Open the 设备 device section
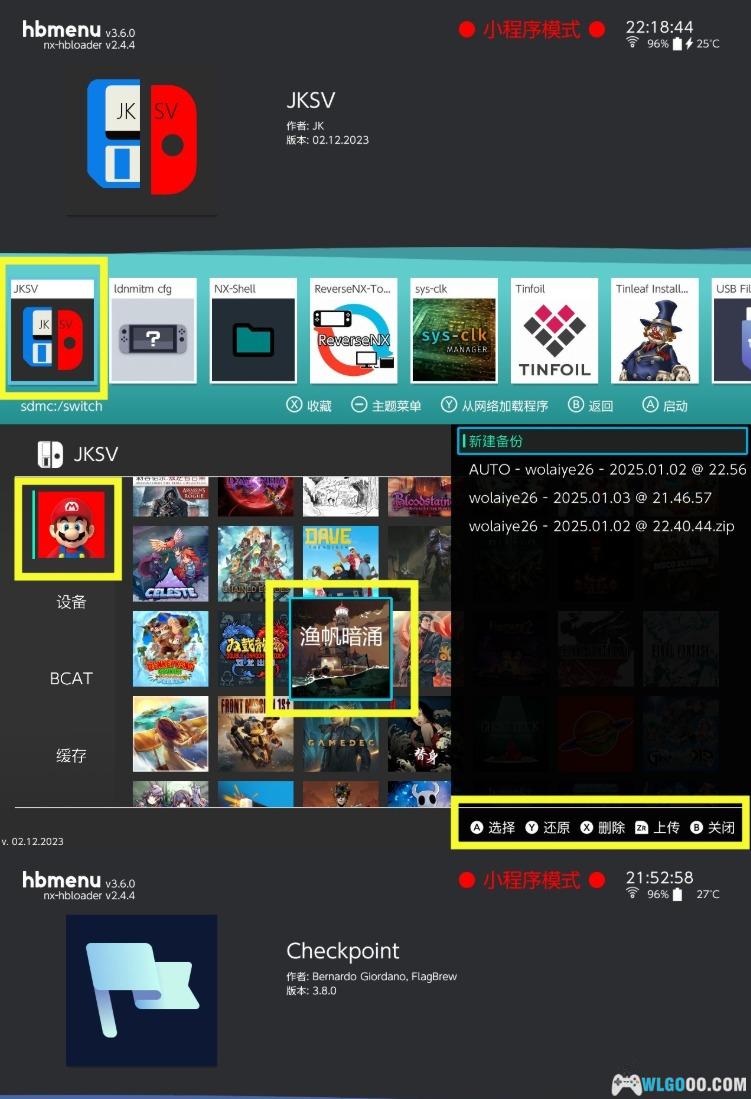The width and height of the screenshot is (751, 1099). coord(71,602)
